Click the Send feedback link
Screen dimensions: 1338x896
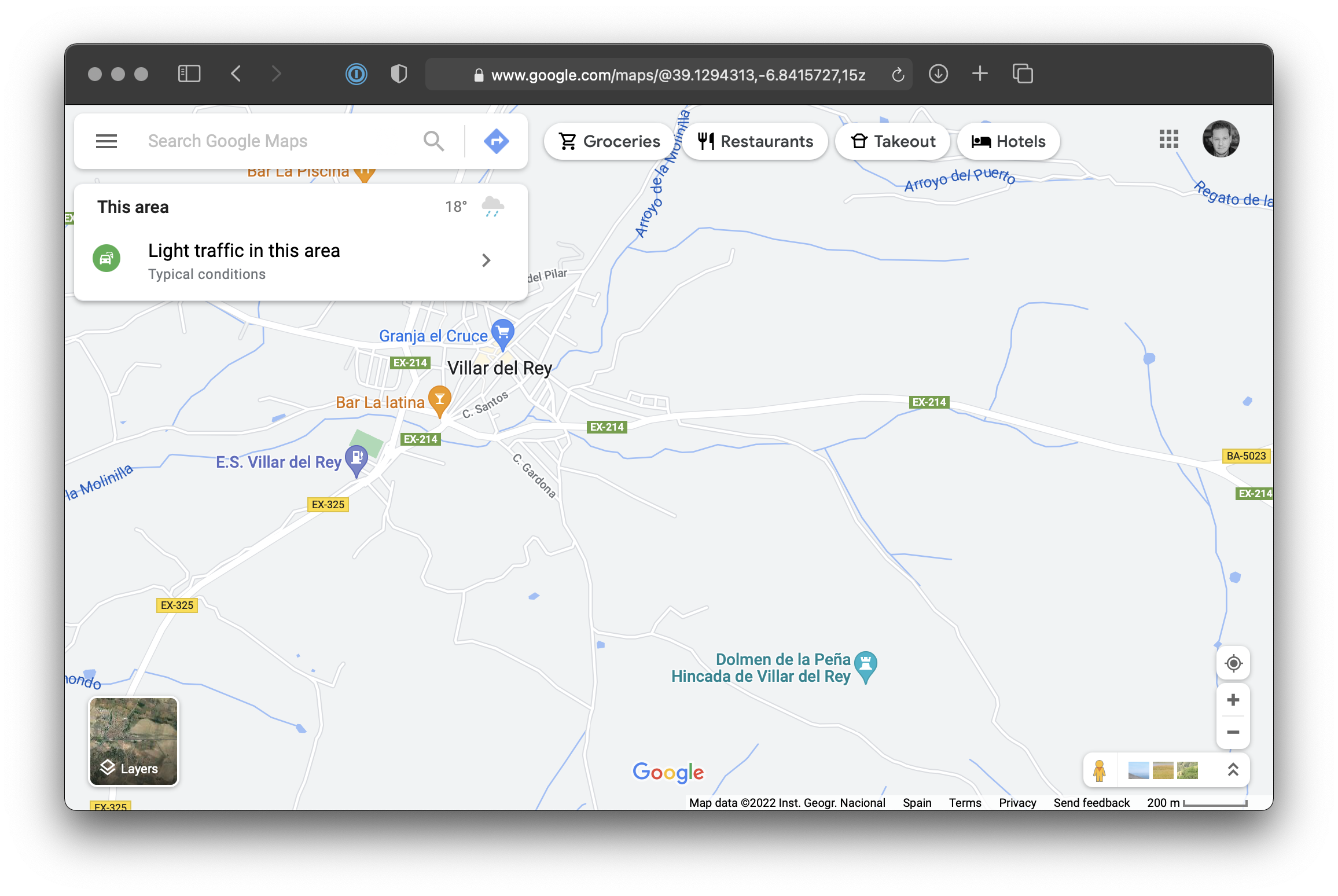[x=1091, y=803]
